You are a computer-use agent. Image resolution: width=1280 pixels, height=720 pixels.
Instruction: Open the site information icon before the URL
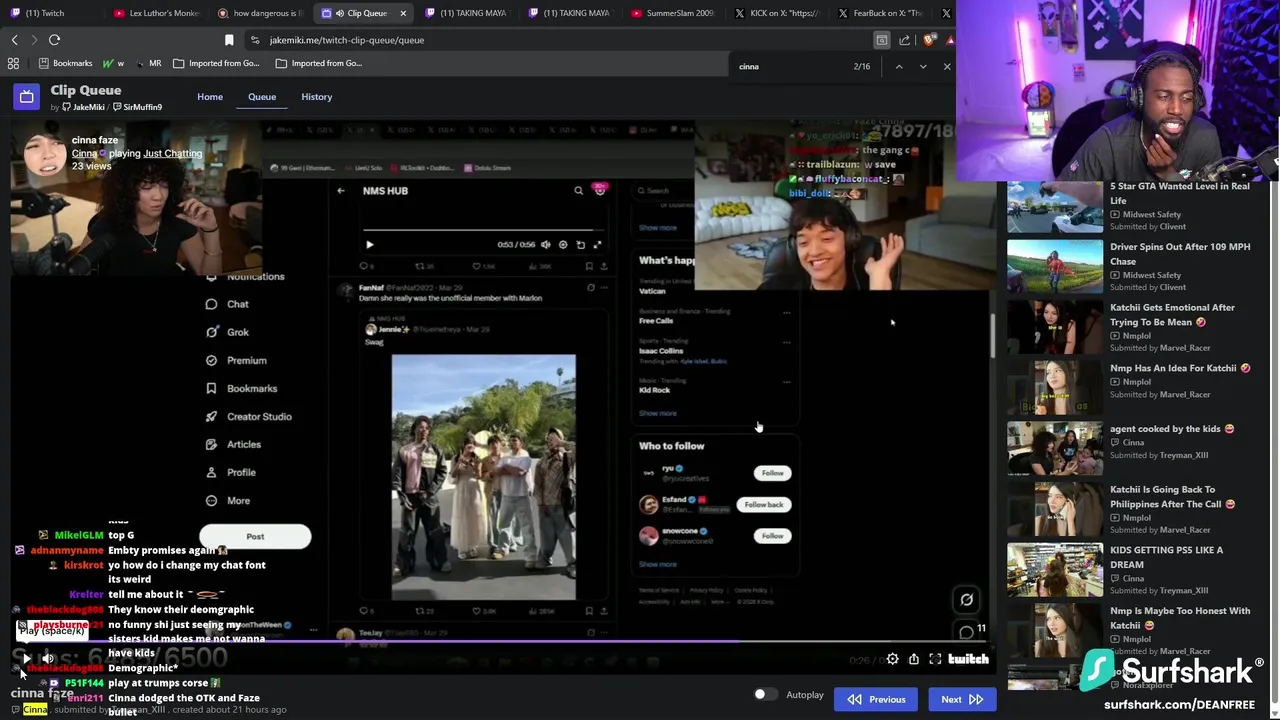click(x=255, y=40)
